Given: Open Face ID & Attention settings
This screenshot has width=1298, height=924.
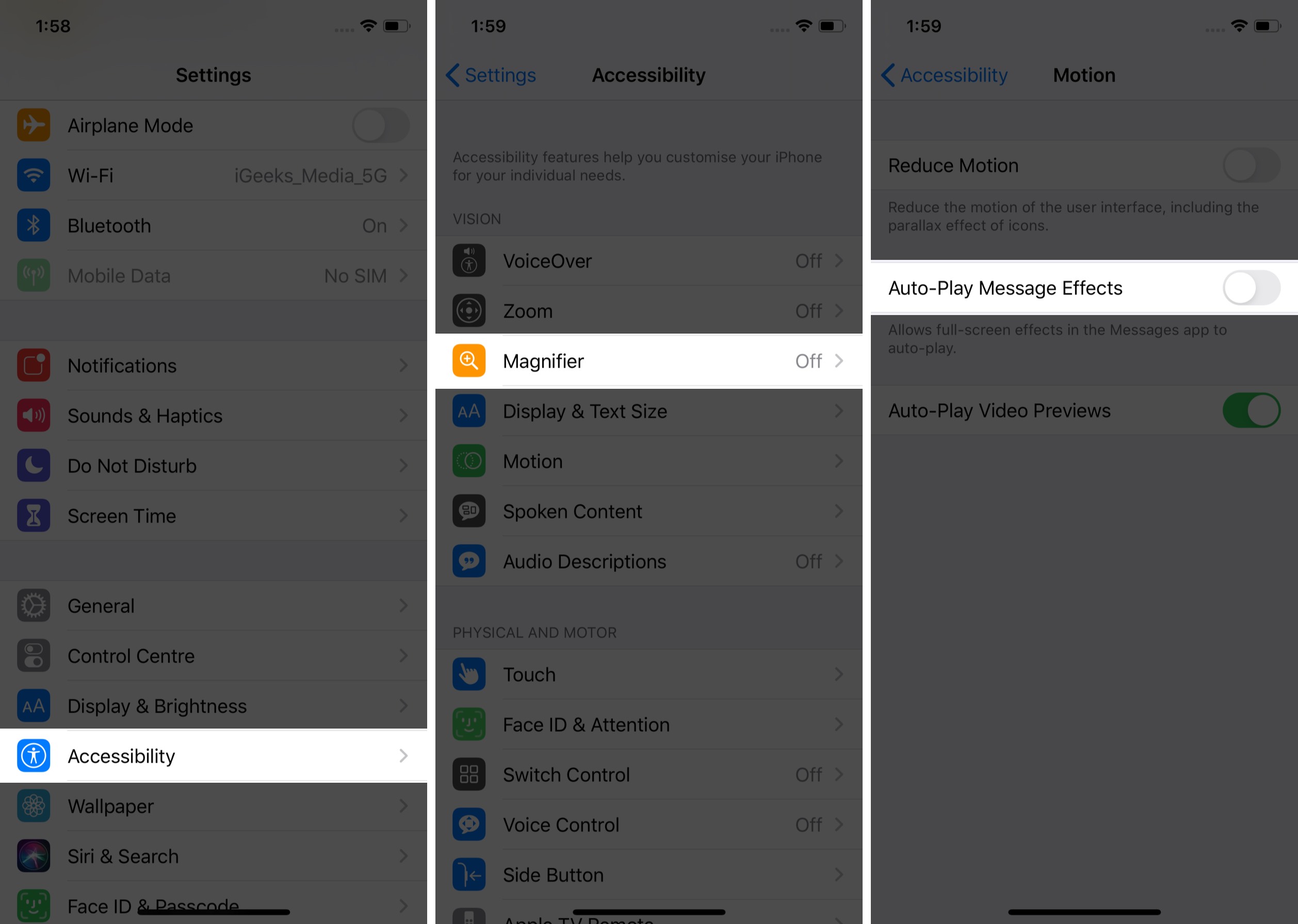Looking at the screenshot, I should (x=648, y=724).
